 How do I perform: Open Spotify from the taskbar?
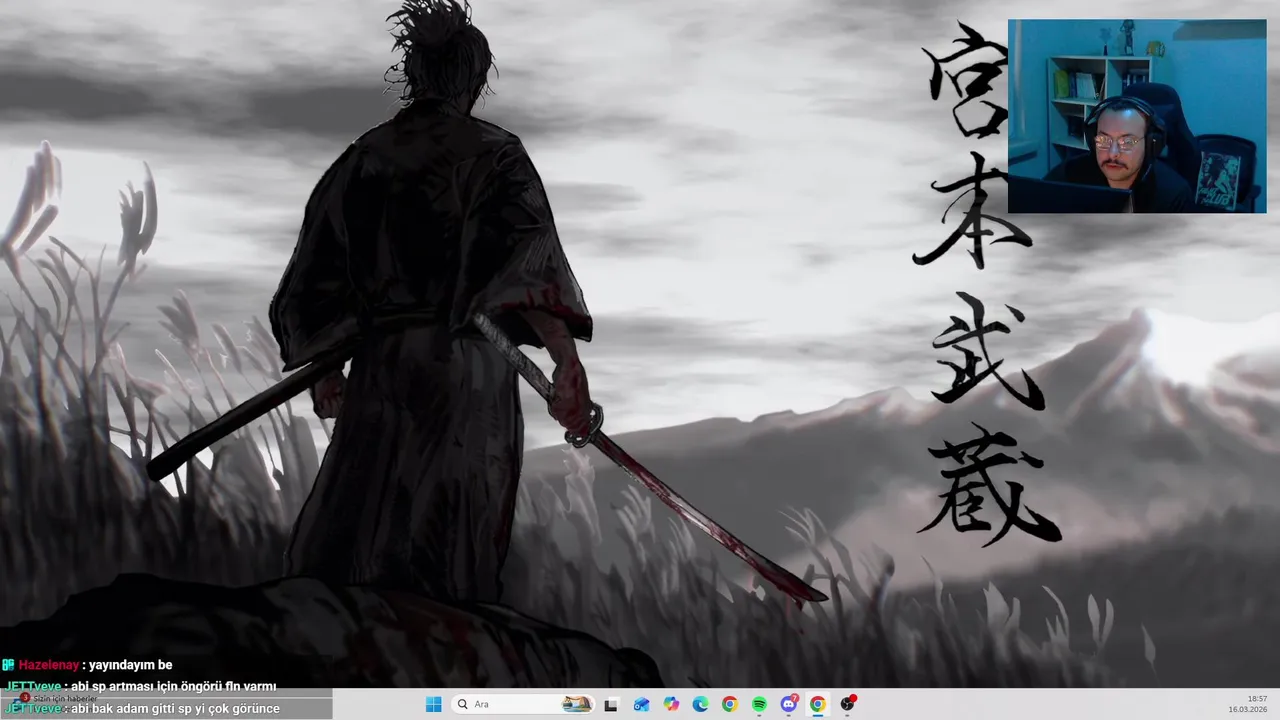[759, 704]
